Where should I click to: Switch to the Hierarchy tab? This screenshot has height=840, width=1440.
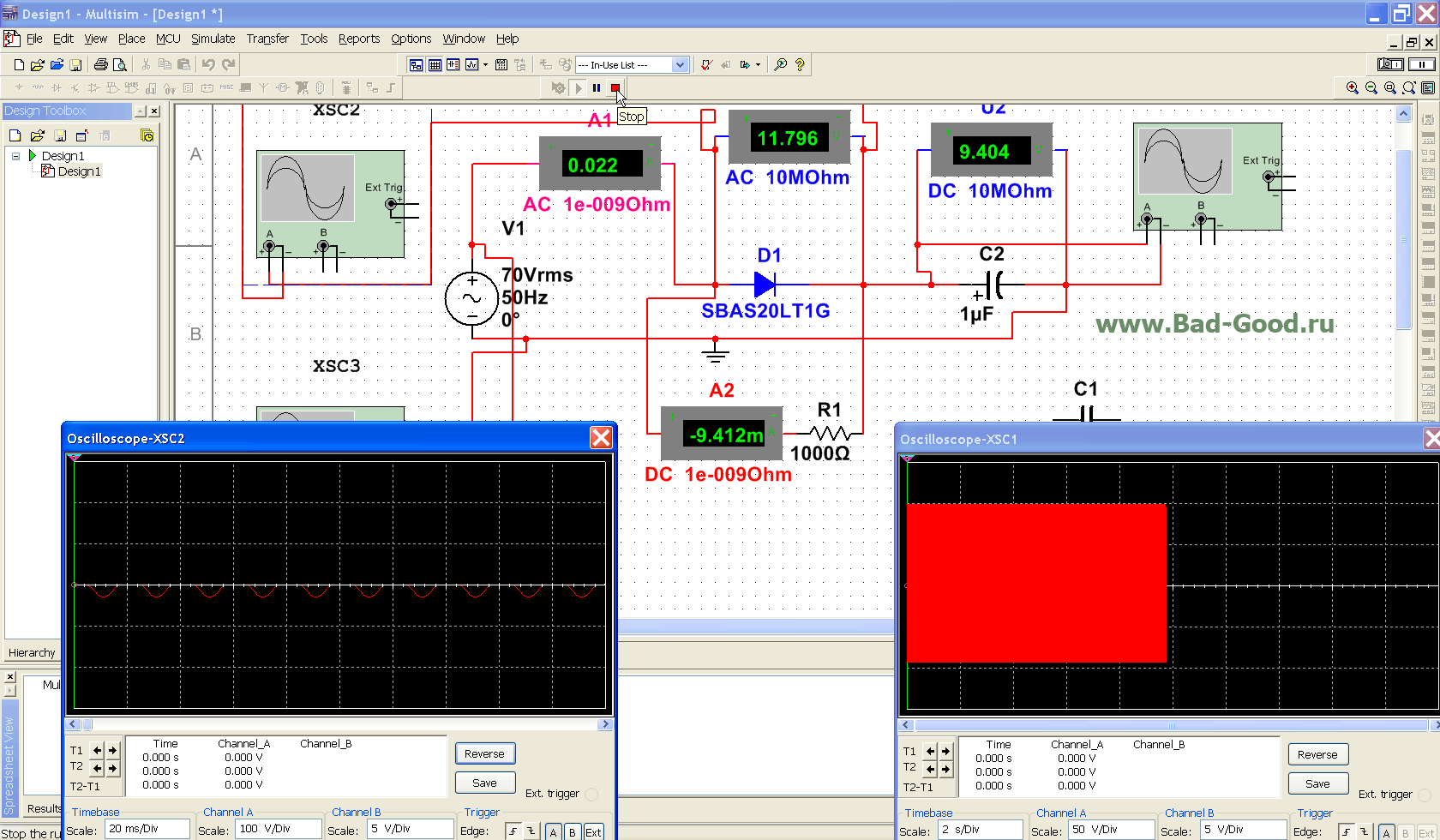pos(32,652)
